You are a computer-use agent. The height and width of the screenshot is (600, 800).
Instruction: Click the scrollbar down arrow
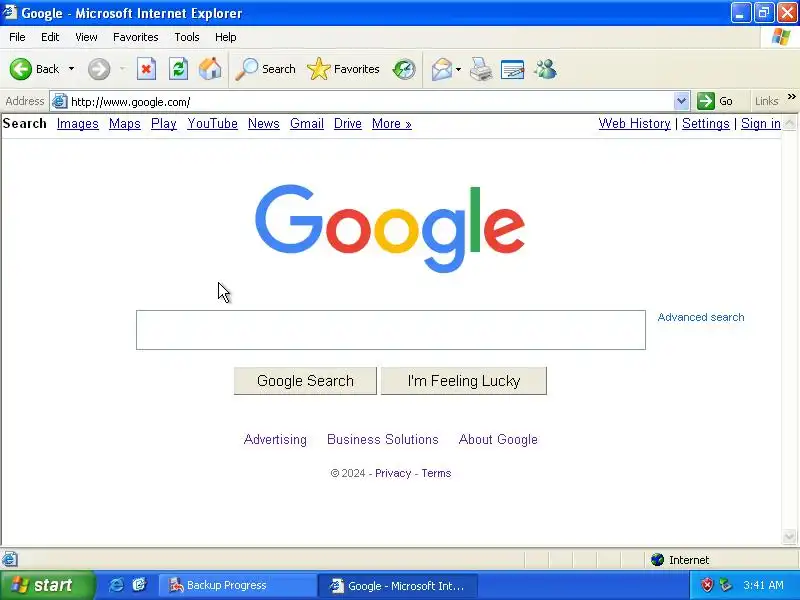tap(789, 537)
